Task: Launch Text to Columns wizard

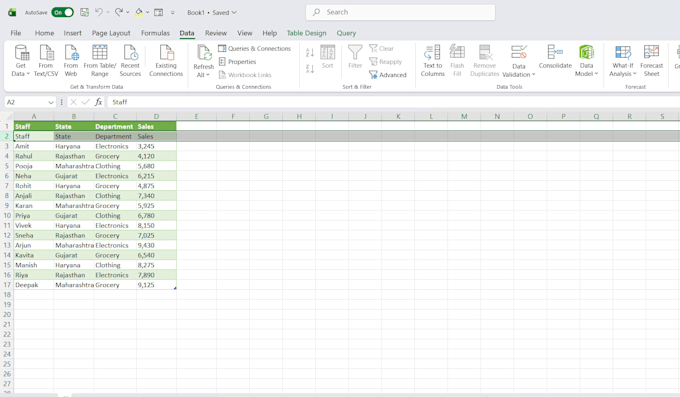Action: coord(432,61)
